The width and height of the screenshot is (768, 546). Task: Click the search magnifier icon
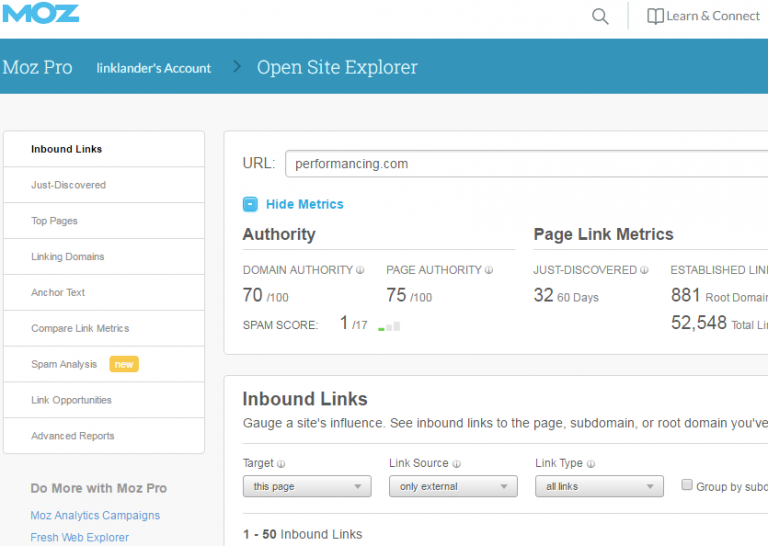coord(600,16)
